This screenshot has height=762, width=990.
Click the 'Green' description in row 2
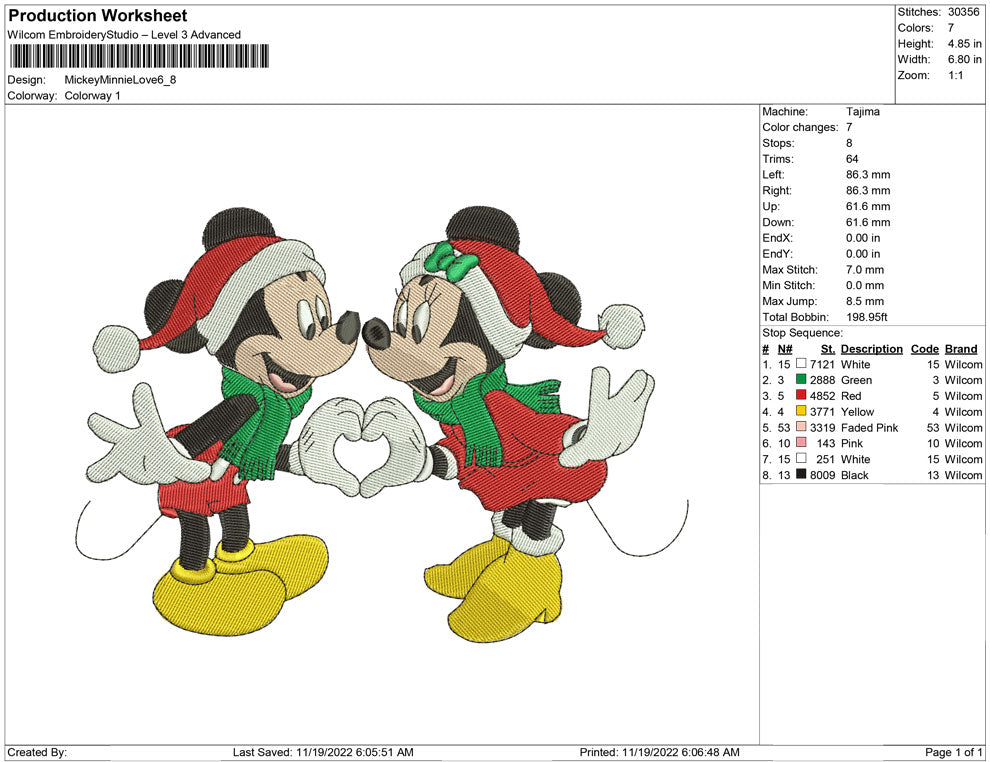click(x=856, y=380)
